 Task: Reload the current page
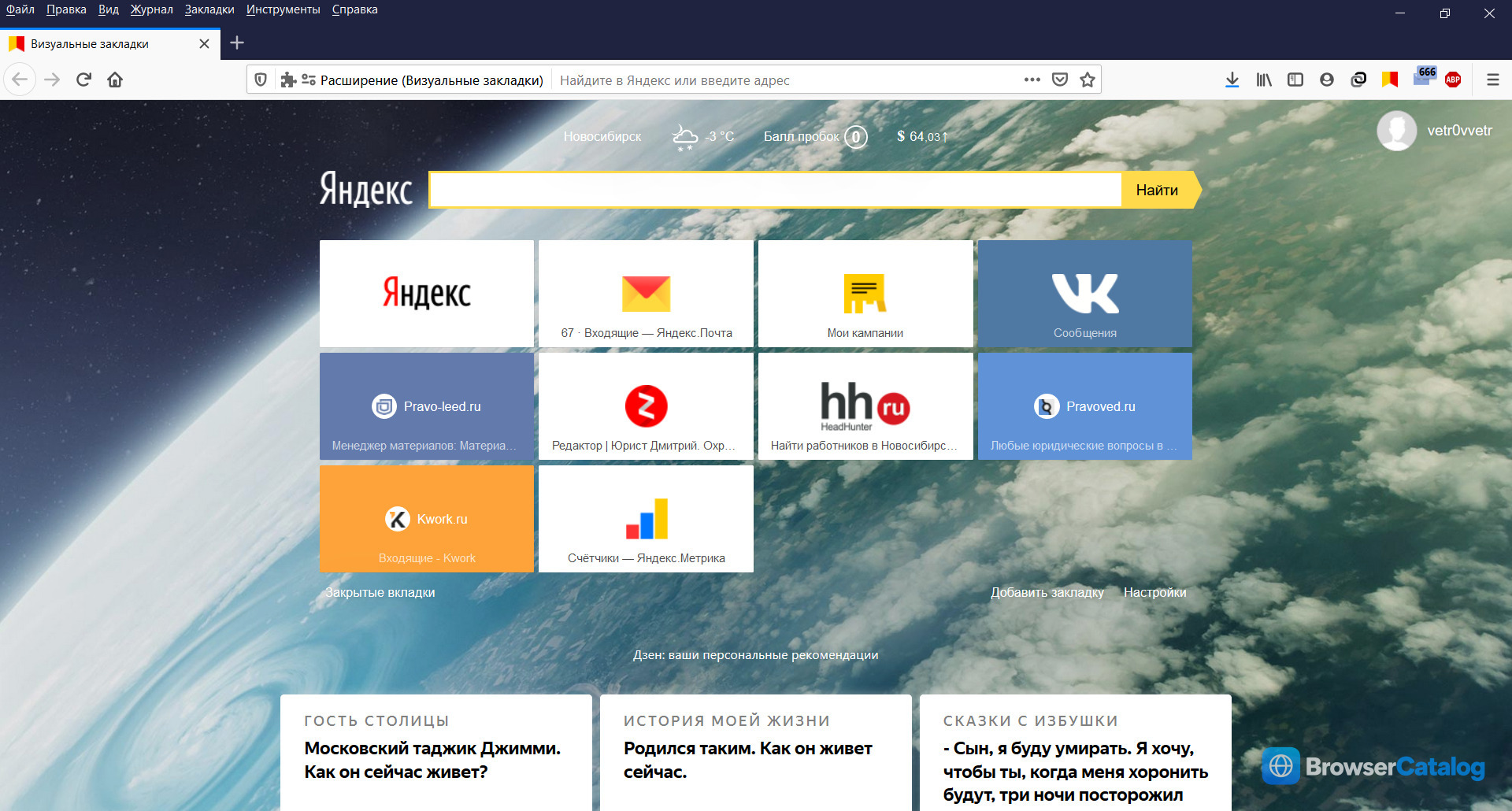click(x=83, y=80)
